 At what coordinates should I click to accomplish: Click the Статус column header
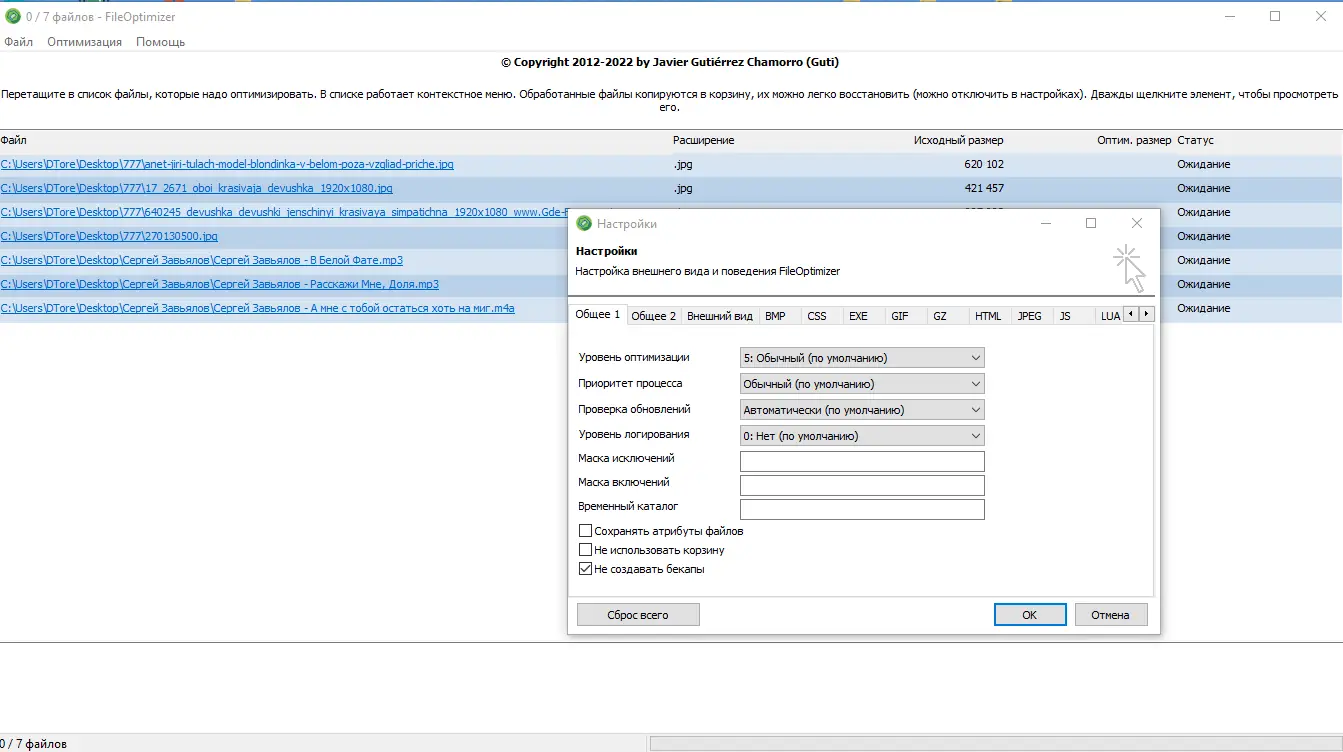tap(1196, 140)
